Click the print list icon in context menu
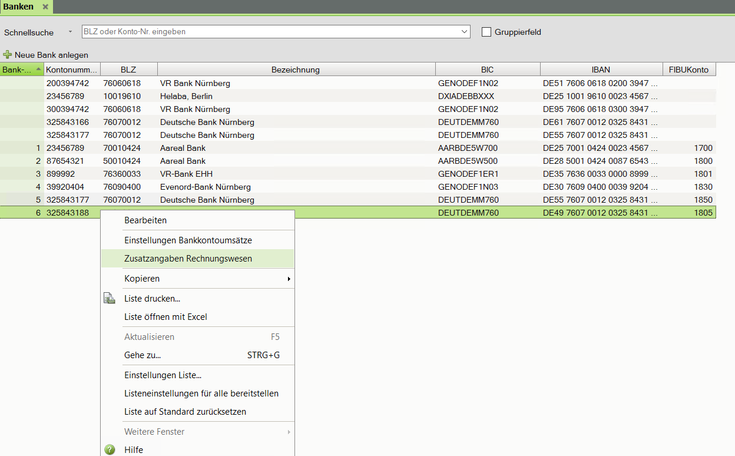The height and width of the screenshot is (456, 735). (x=109, y=299)
